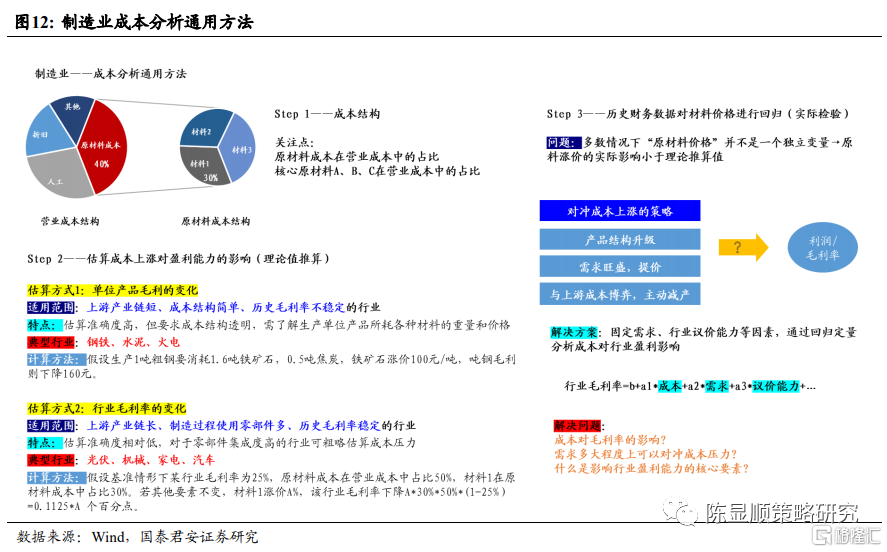The height and width of the screenshot is (552, 887).
Task: Click the cyan 议价能力 term in formula
Action: 772,386
